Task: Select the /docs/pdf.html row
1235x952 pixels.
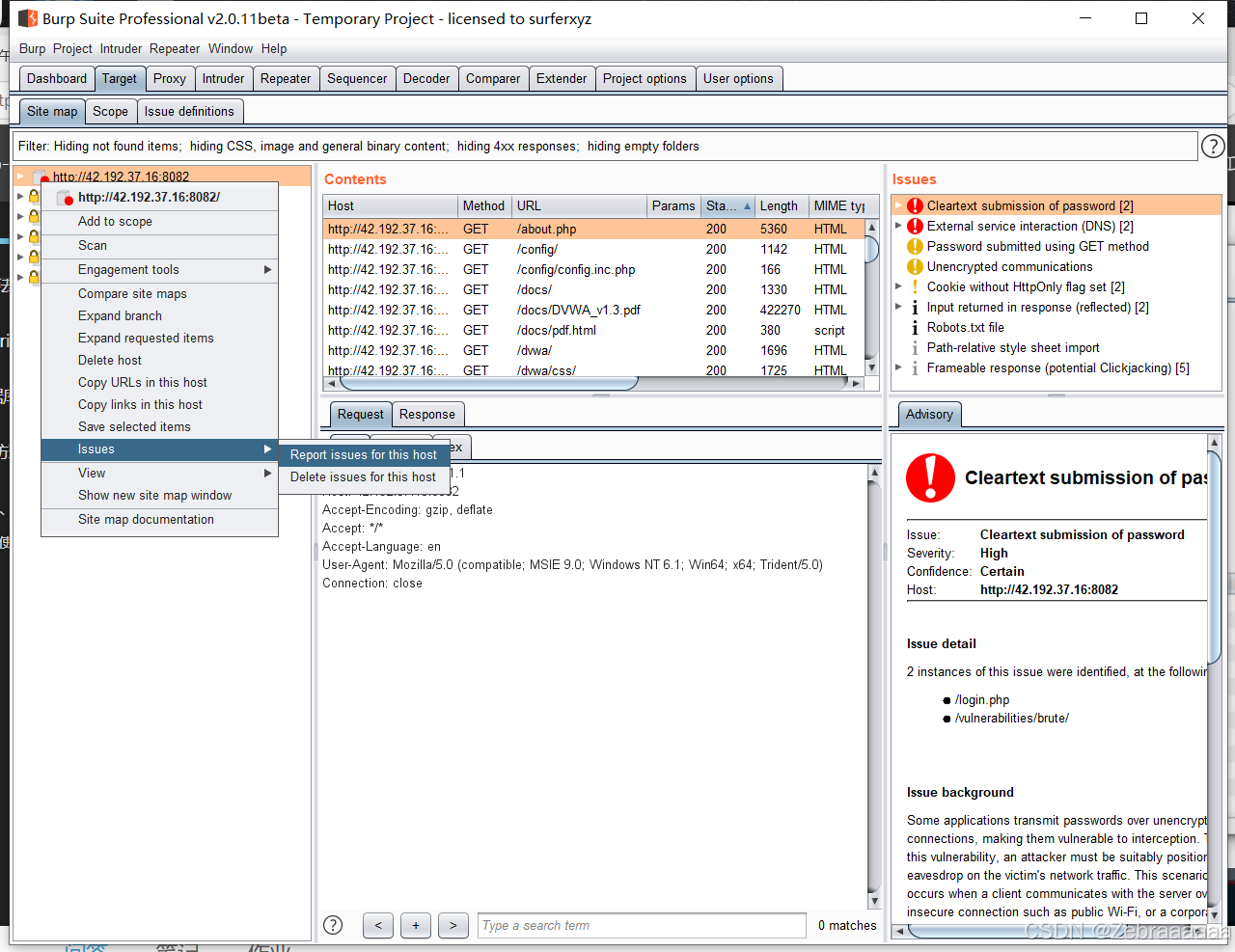Action: 594,330
